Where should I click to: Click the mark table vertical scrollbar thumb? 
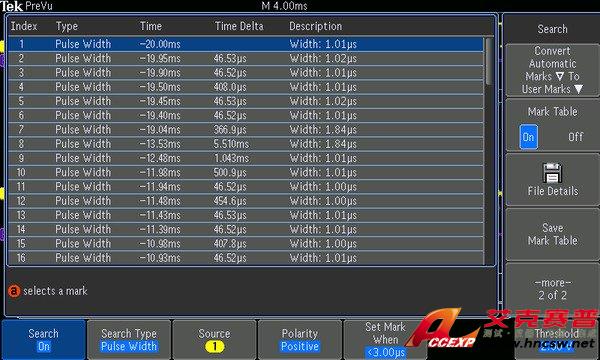[x=489, y=61]
